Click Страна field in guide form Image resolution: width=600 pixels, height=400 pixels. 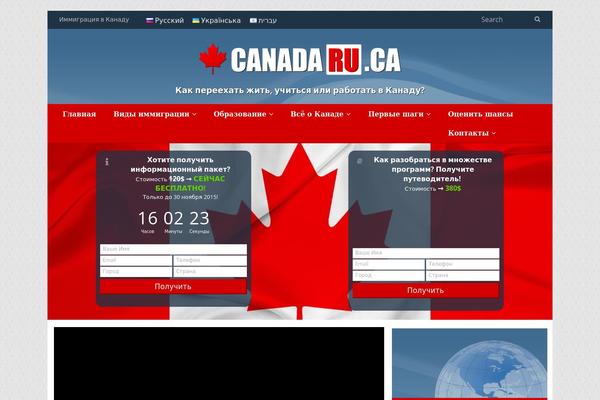tap(463, 276)
